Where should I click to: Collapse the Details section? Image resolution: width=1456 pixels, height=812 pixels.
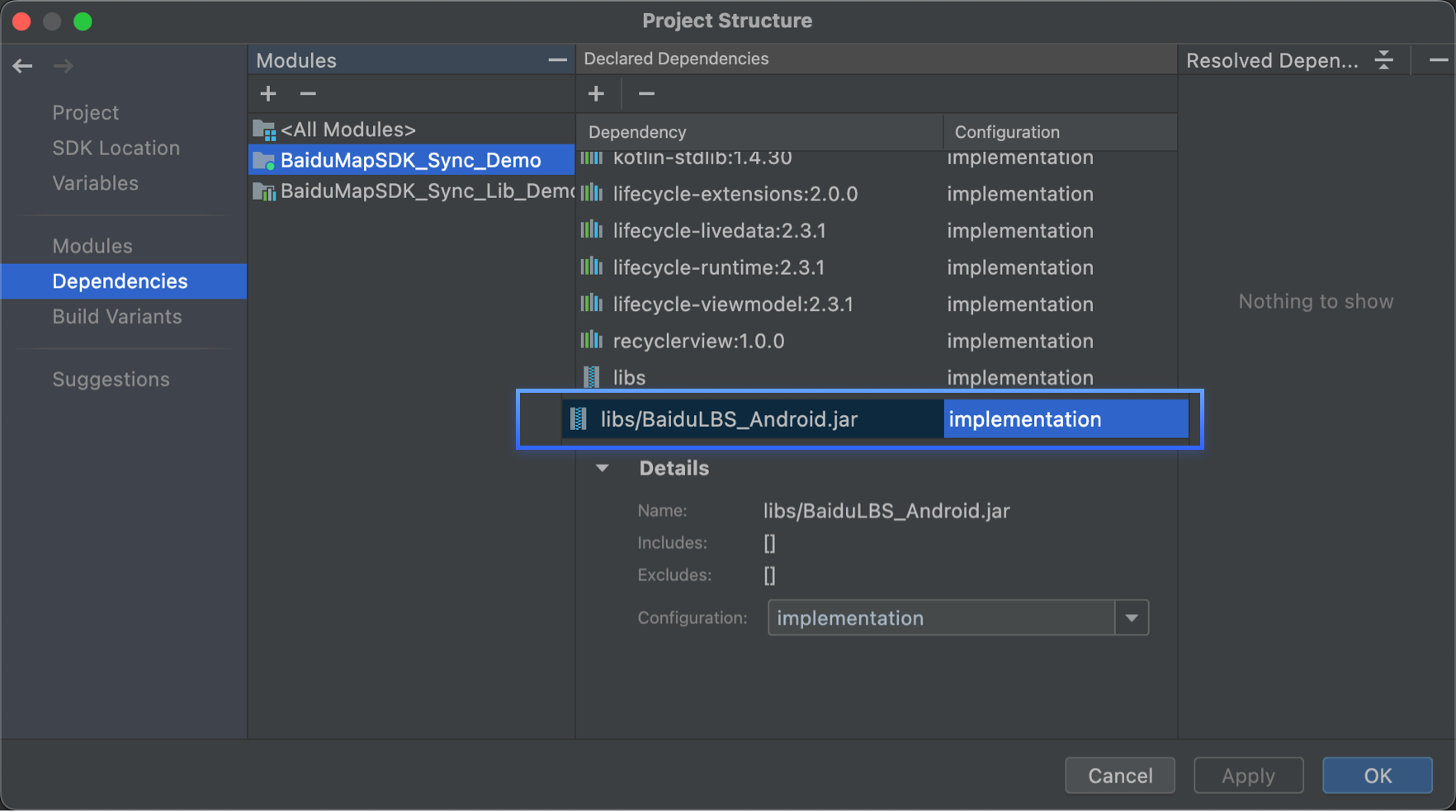click(603, 469)
